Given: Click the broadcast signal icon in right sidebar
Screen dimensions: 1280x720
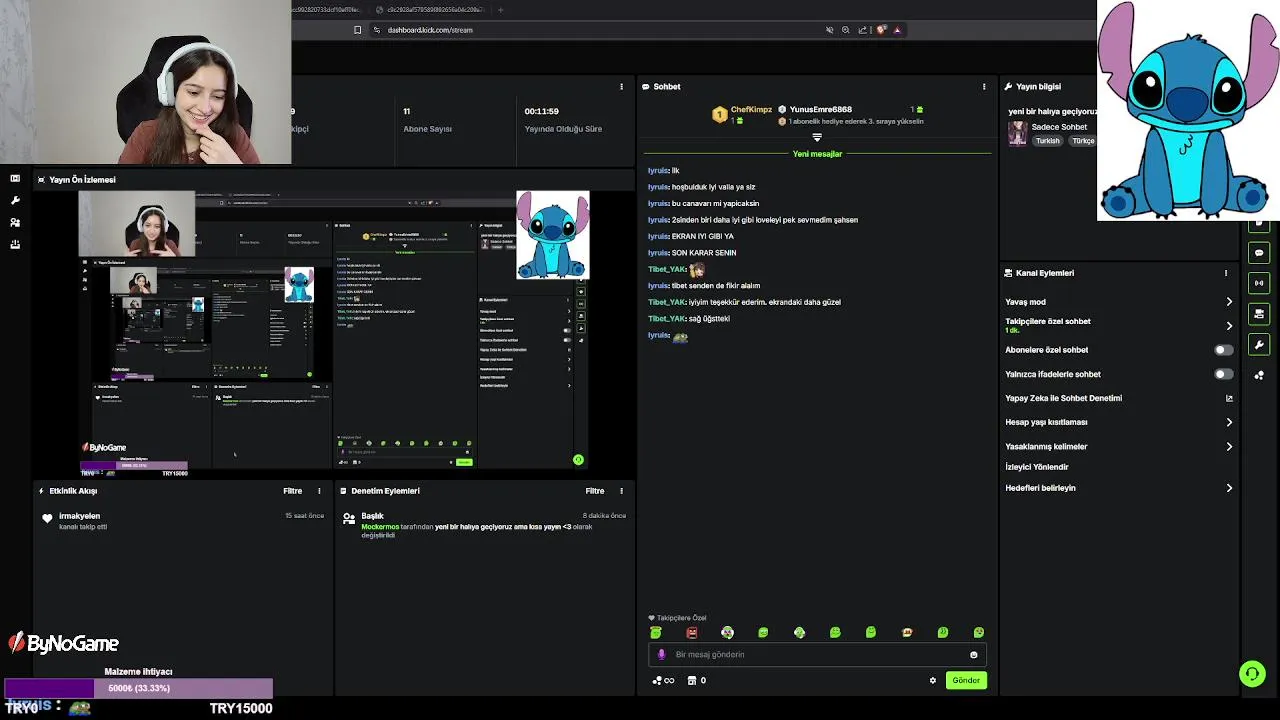Looking at the screenshot, I should click(x=1259, y=283).
